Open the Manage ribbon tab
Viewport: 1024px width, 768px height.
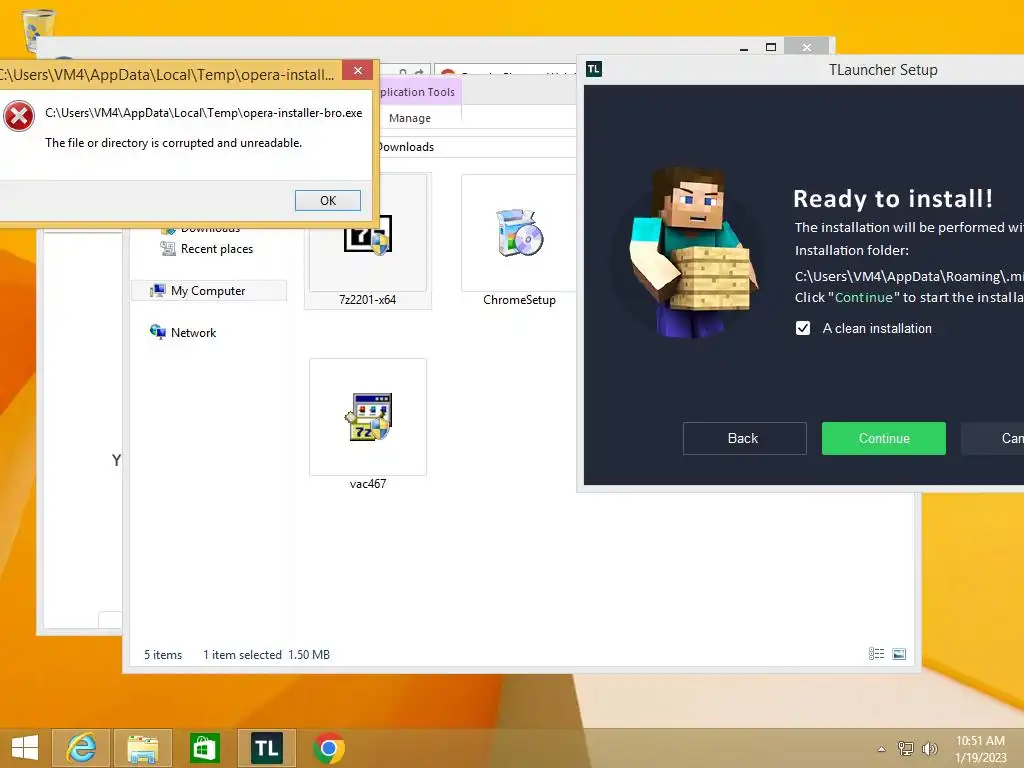(x=410, y=118)
